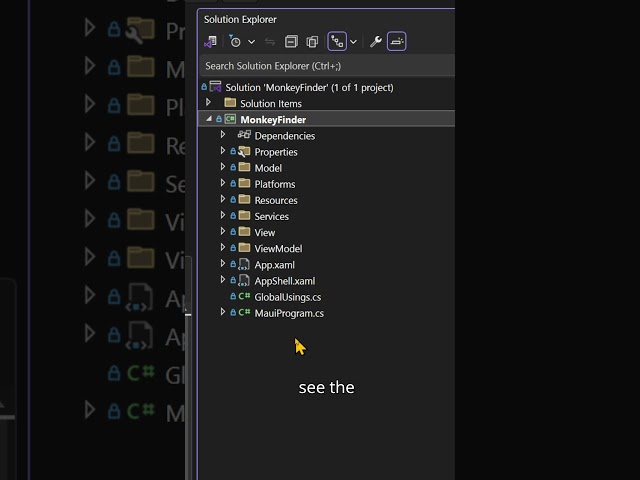Click the Solution icon beside 'MonkeyFinder'
This screenshot has width=640, height=480.
click(x=216, y=87)
